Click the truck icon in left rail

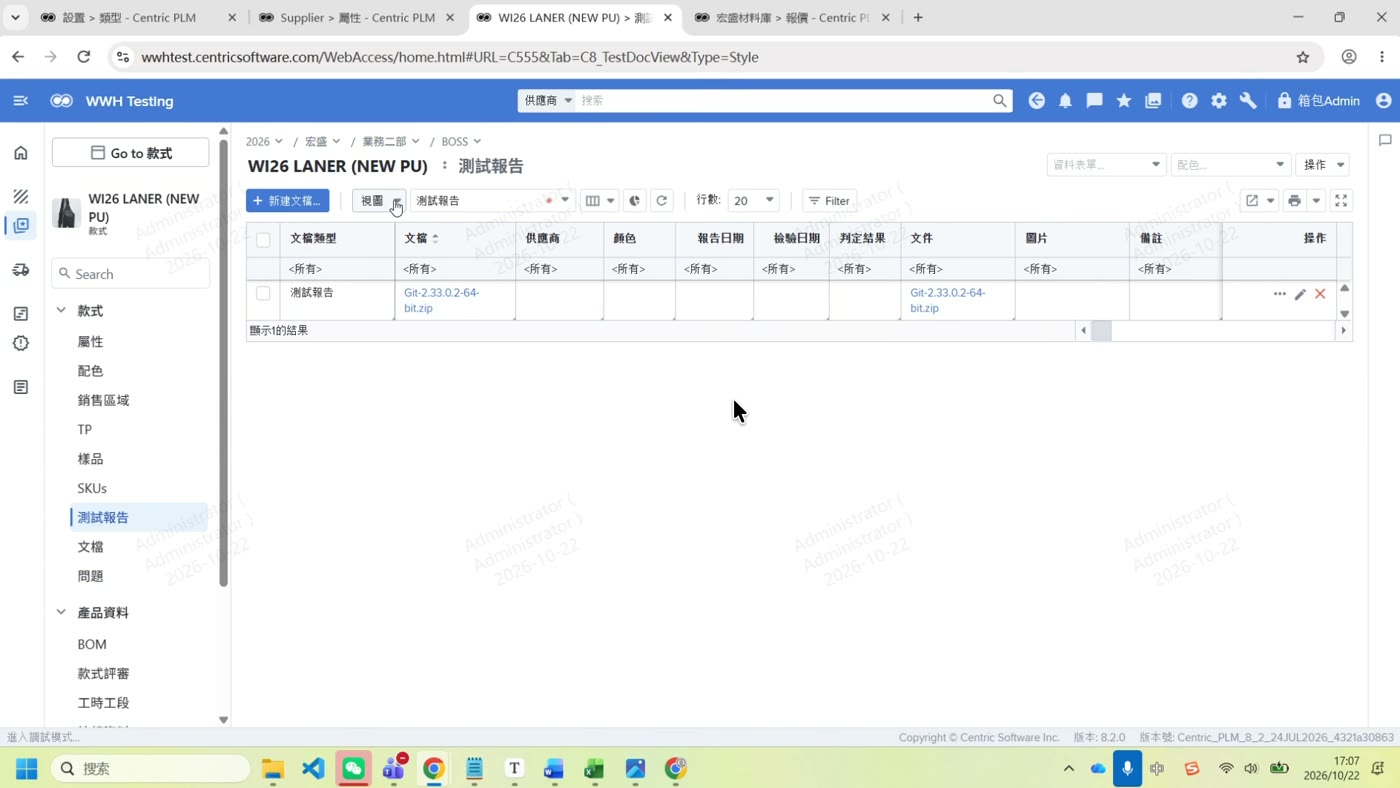21,270
